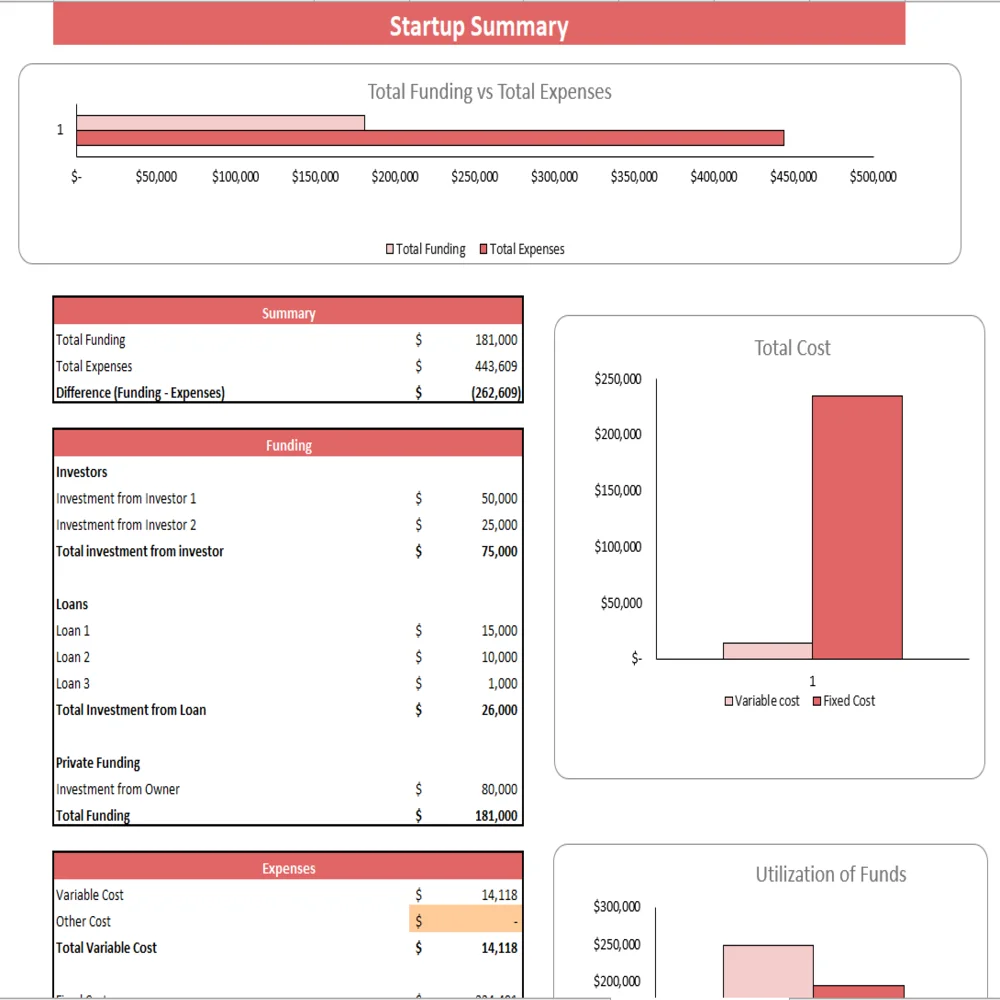Image resolution: width=1000 pixels, height=1000 pixels.
Task: Select the Funding section header
Action: (x=288, y=445)
